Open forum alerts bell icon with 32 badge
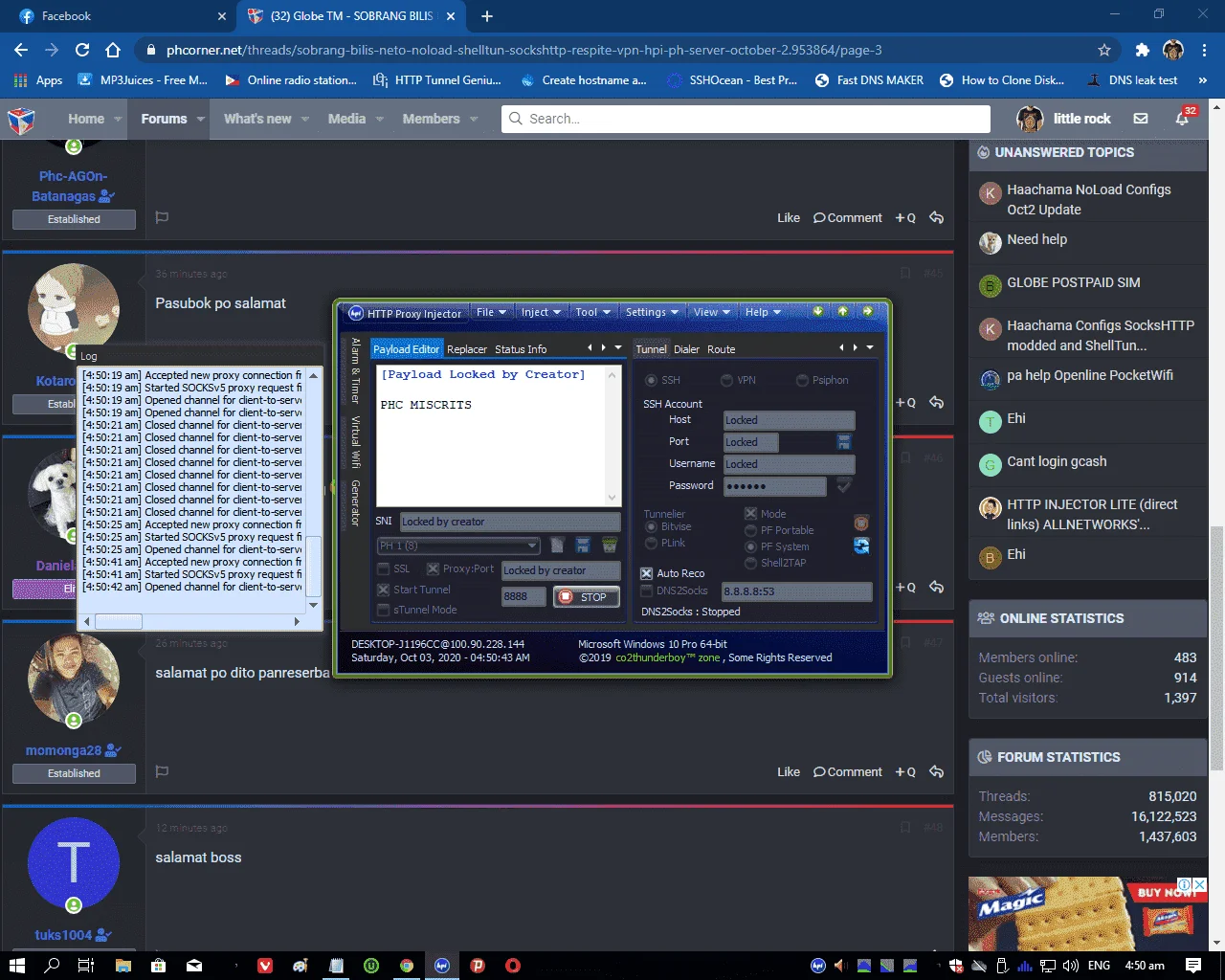The image size is (1225, 980). [x=1183, y=119]
